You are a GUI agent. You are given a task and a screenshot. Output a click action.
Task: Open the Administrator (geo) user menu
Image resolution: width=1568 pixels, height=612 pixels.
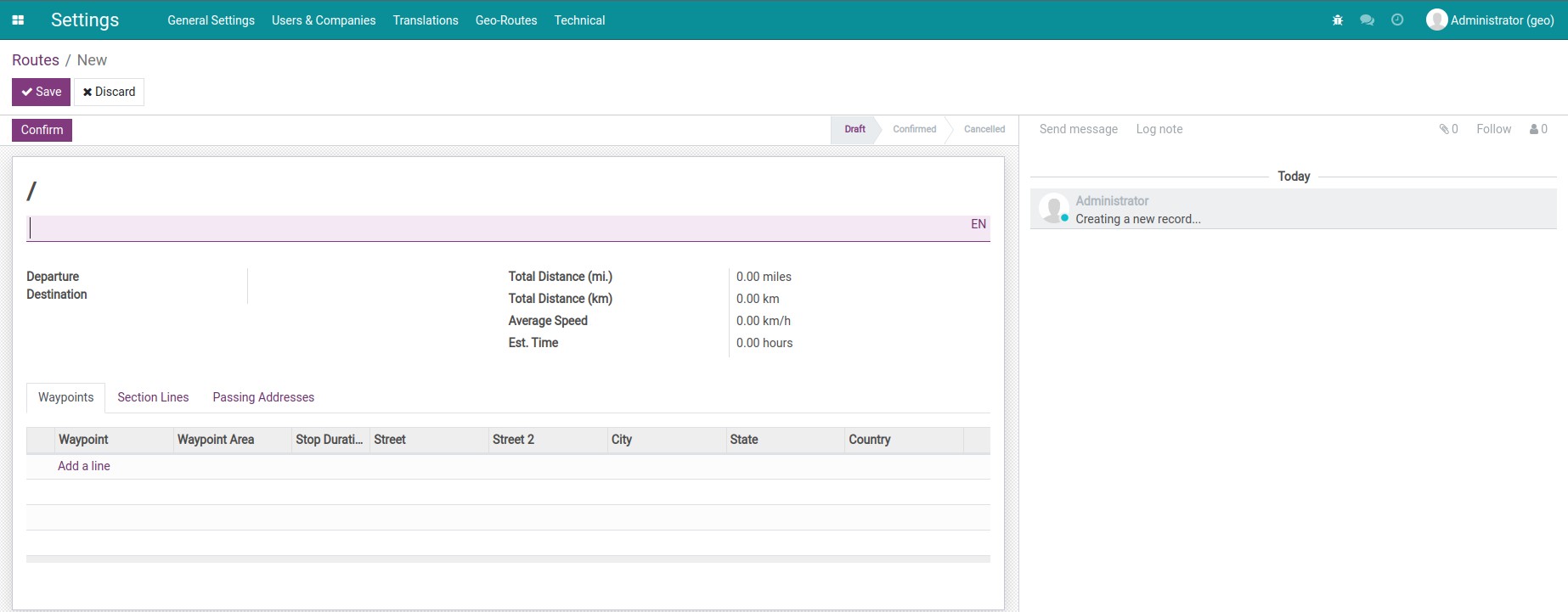[x=1491, y=20]
